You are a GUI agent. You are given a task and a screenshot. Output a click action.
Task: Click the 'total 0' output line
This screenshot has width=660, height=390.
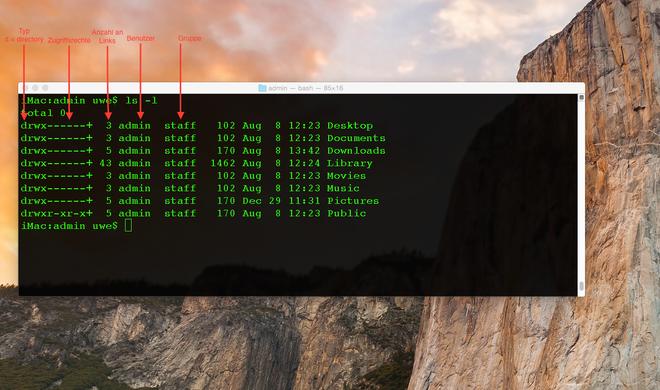[x=43, y=113]
